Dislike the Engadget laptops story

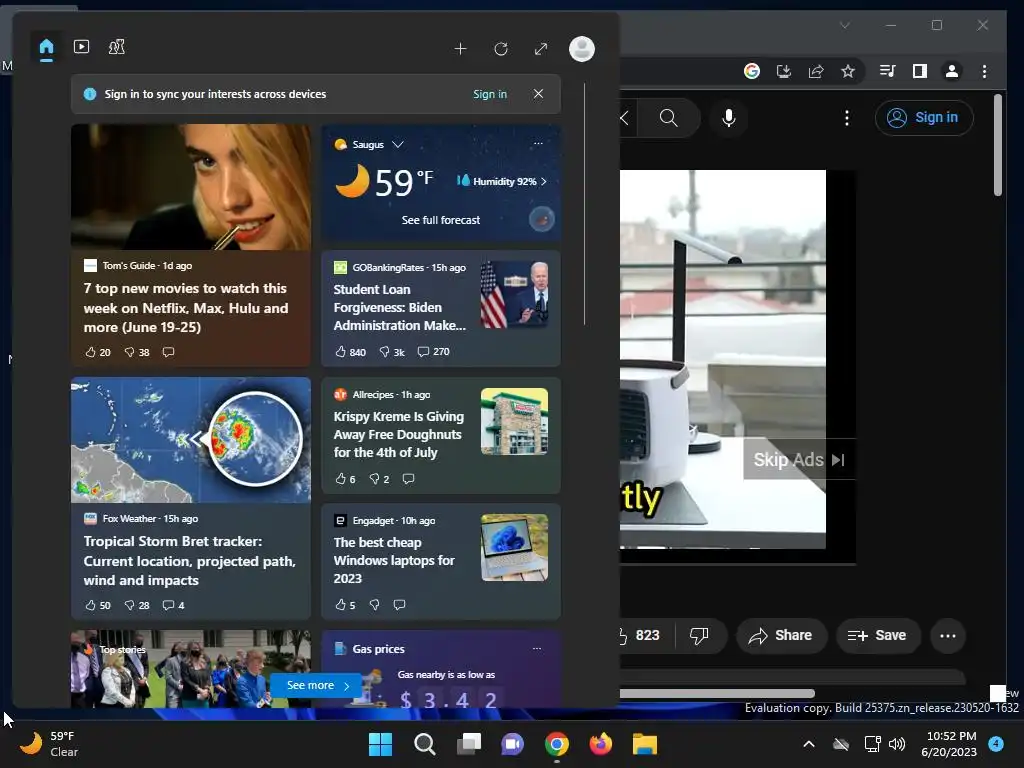click(375, 605)
